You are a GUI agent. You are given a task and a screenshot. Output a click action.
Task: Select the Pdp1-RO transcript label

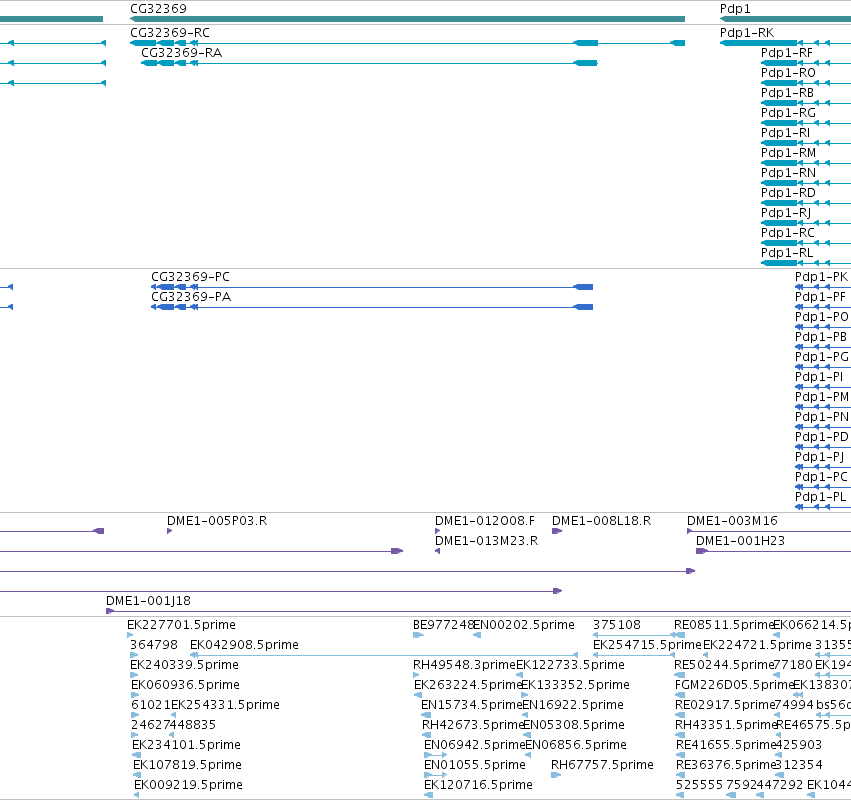click(788, 73)
